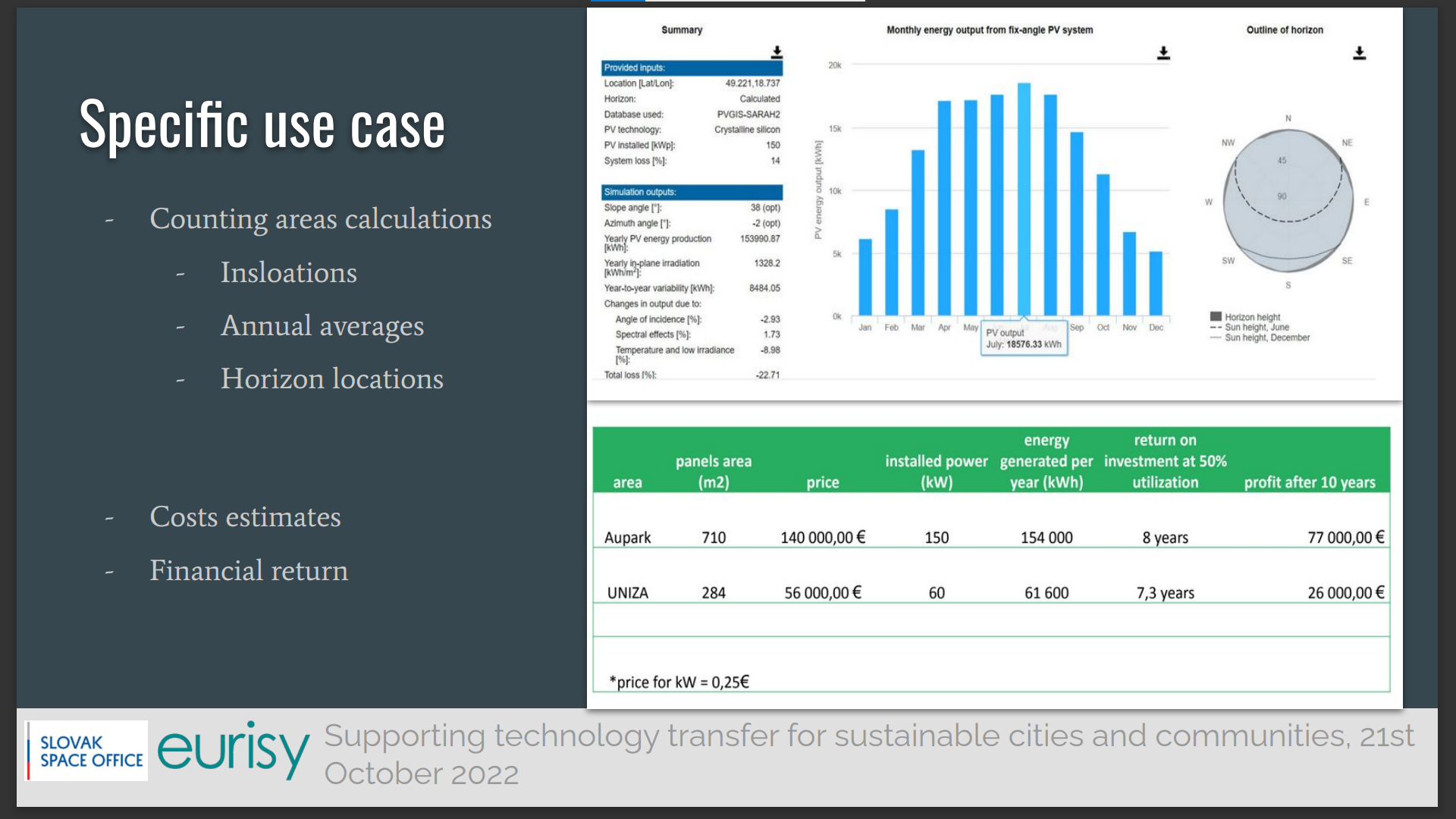This screenshot has width=1456, height=819.
Task: Click the Horizon height legend square
Action: 1216,316
